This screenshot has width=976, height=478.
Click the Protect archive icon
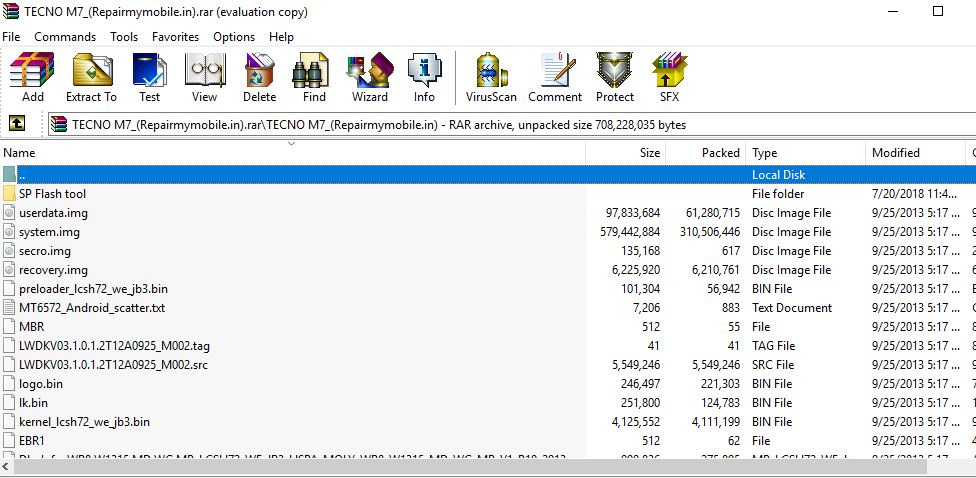tap(614, 78)
